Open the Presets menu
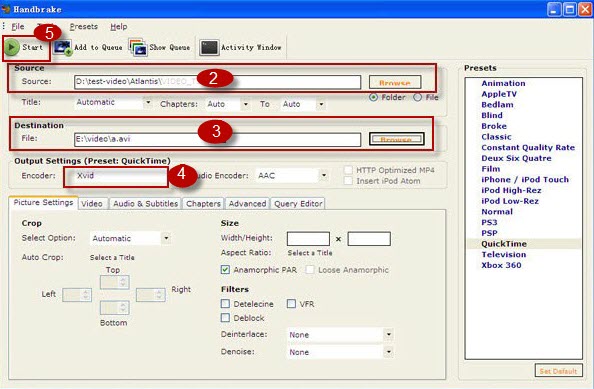Viewport: 594px width, 389px height. (x=84, y=27)
